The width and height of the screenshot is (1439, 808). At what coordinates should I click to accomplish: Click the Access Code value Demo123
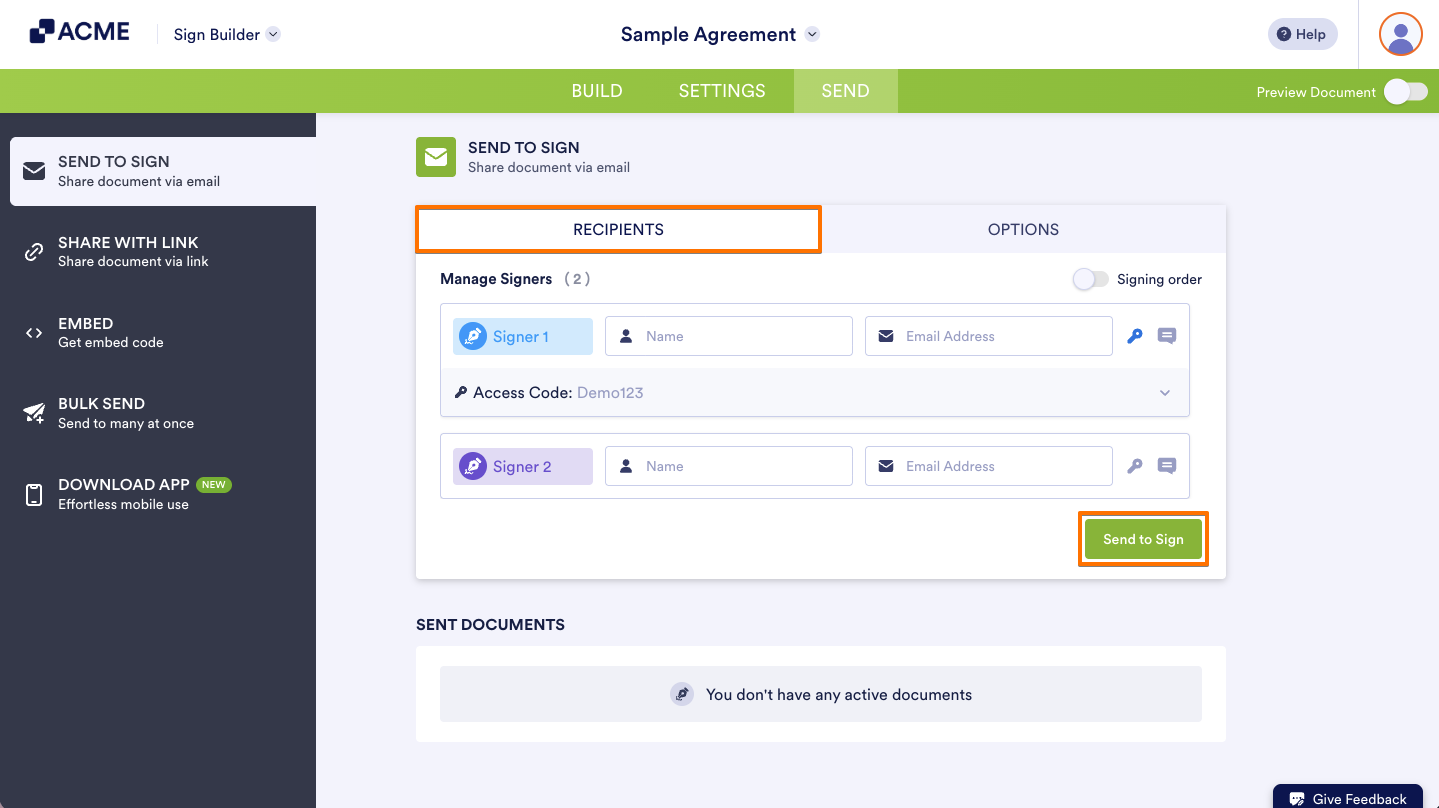pos(610,393)
